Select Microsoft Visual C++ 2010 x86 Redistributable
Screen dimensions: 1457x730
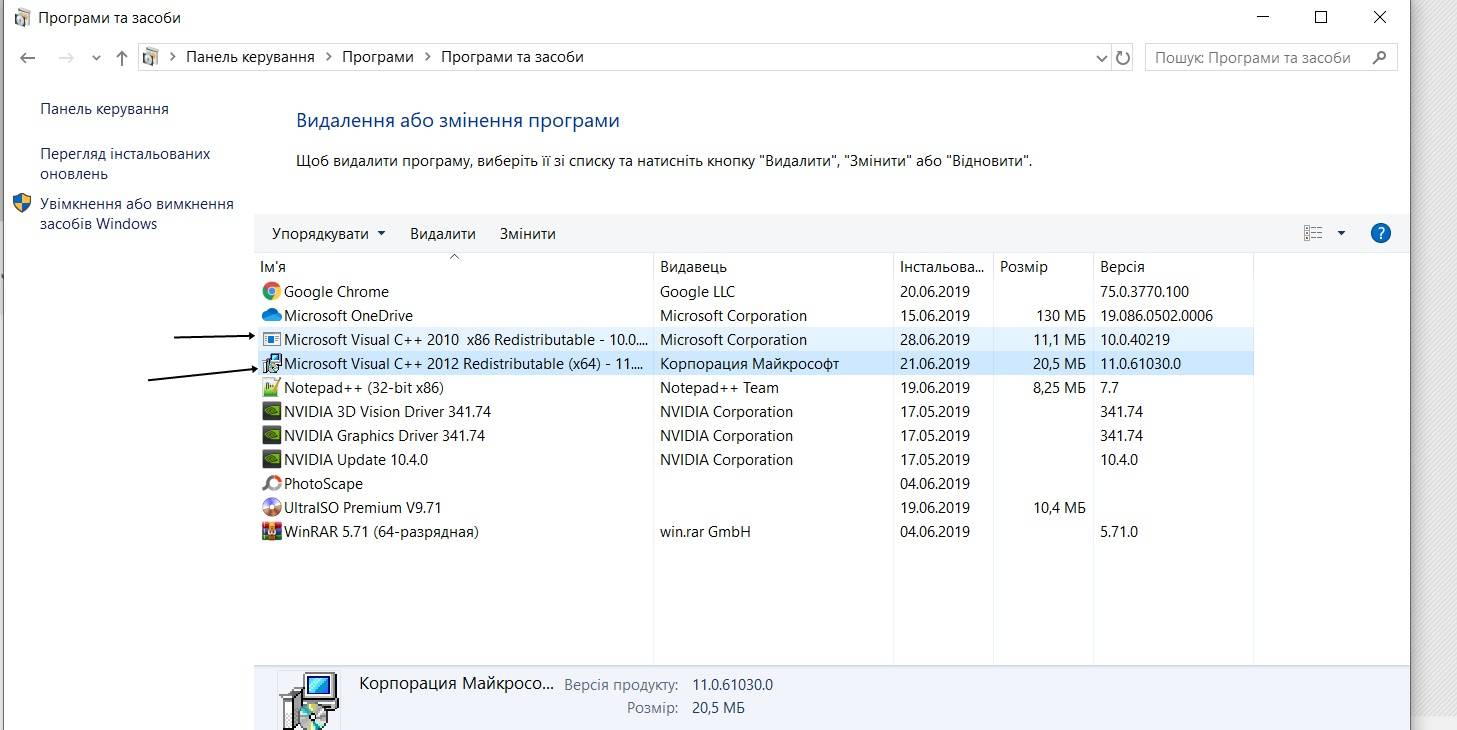(x=754, y=340)
